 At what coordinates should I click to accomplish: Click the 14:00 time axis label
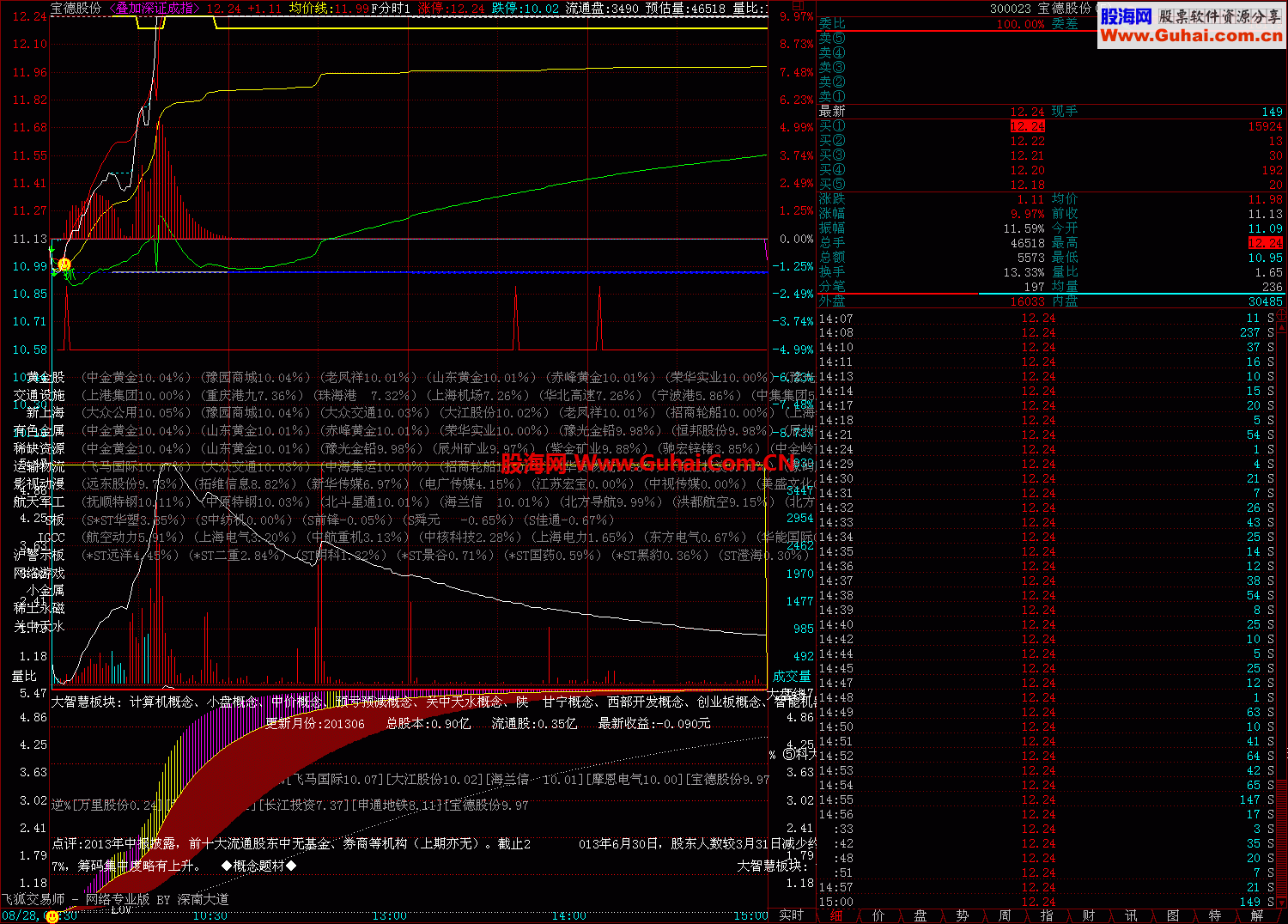click(568, 916)
